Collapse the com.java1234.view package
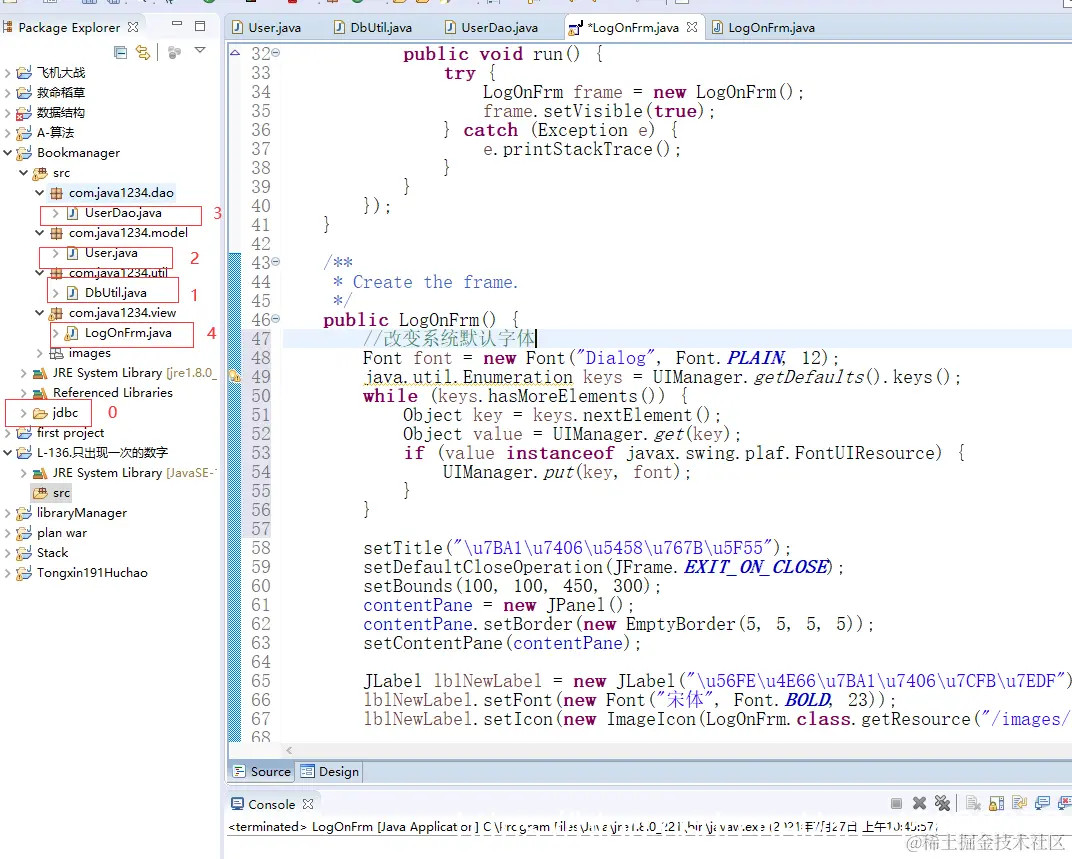Viewport: 1072px width, 859px height. tap(40, 313)
